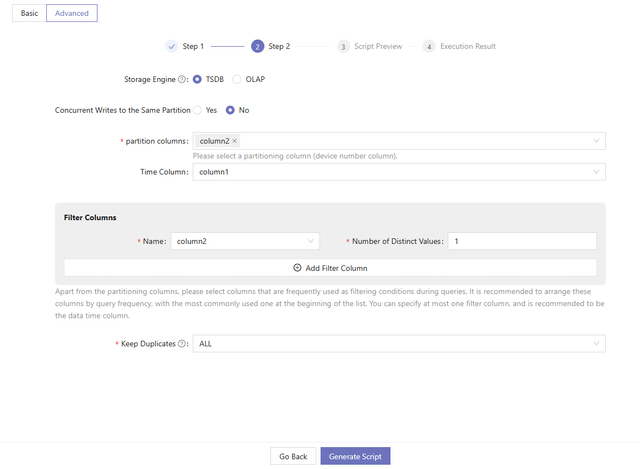Expand the partition columns dropdown

(x=597, y=142)
